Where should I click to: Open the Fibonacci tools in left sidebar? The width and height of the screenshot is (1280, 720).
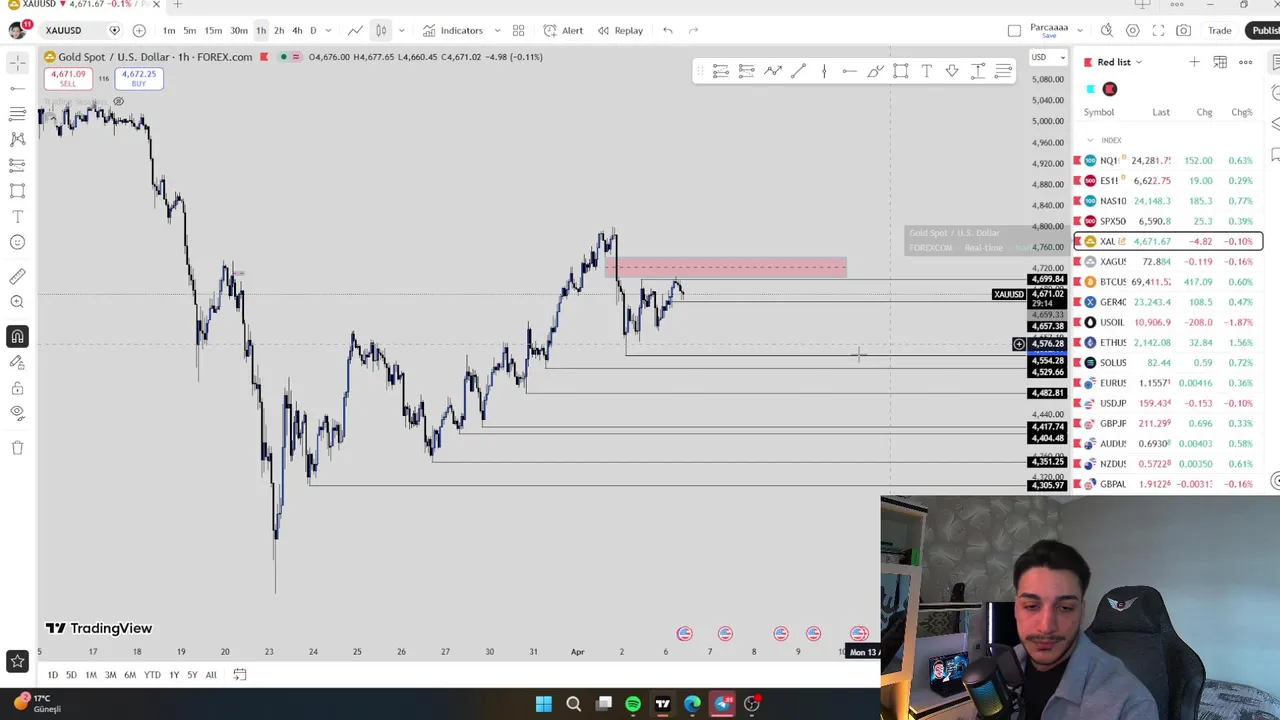tap(17, 114)
